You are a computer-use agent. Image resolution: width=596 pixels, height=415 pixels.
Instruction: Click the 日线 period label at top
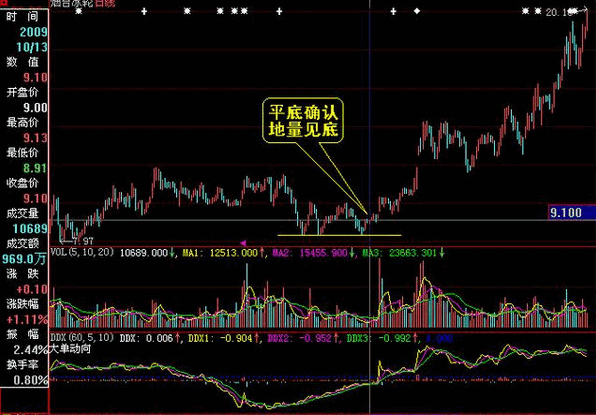105,3
